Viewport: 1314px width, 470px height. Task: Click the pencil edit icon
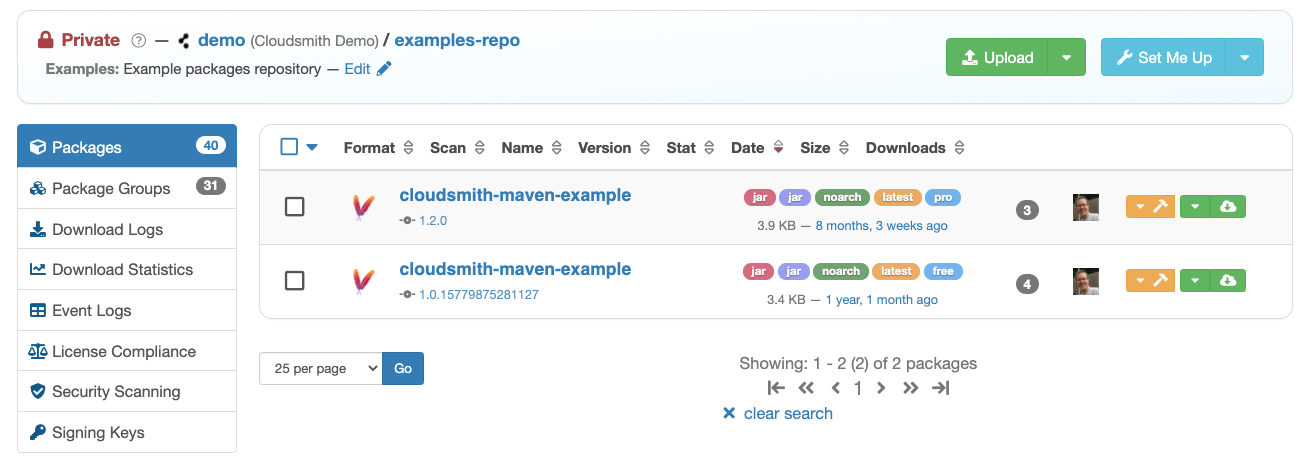[x=384, y=69]
